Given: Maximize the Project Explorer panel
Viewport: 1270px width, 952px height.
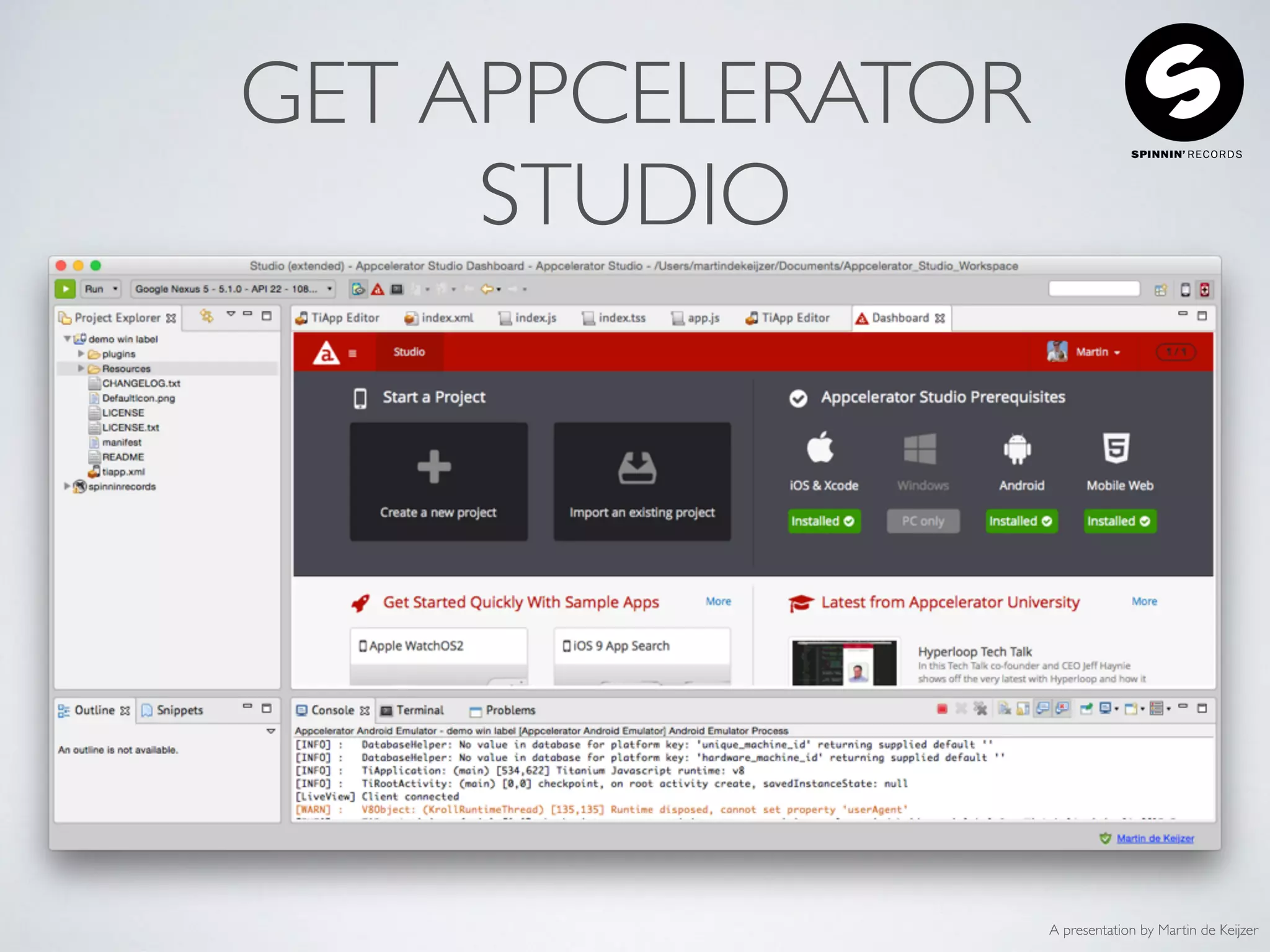Looking at the screenshot, I should tap(267, 315).
